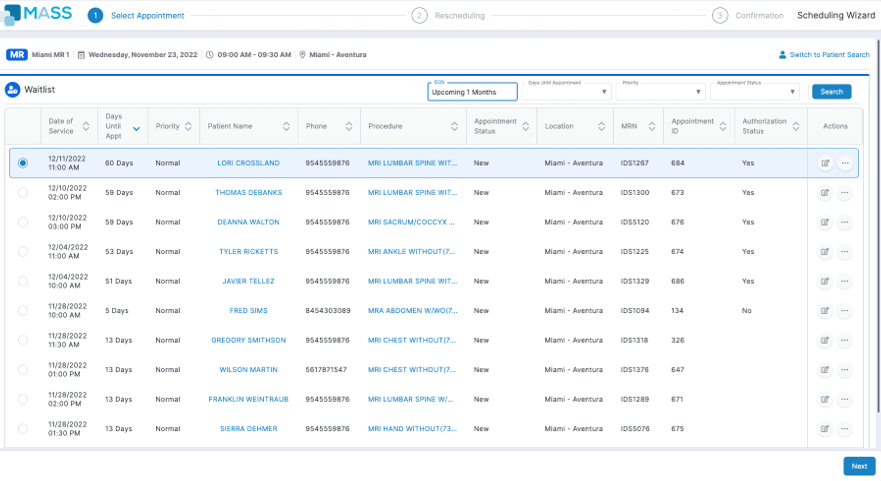881x481 pixels.
Task: Sort by Patient Name column arrows
Action: point(286,127)
